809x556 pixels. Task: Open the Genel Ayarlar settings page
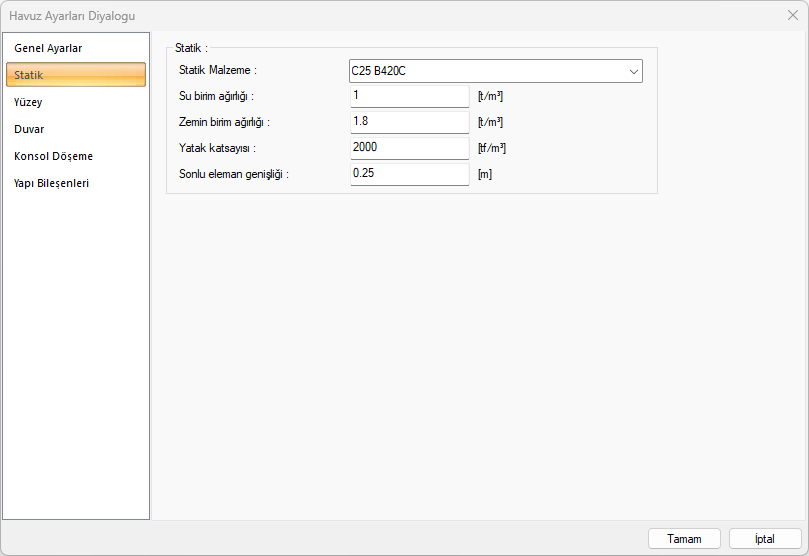[48, 48]
